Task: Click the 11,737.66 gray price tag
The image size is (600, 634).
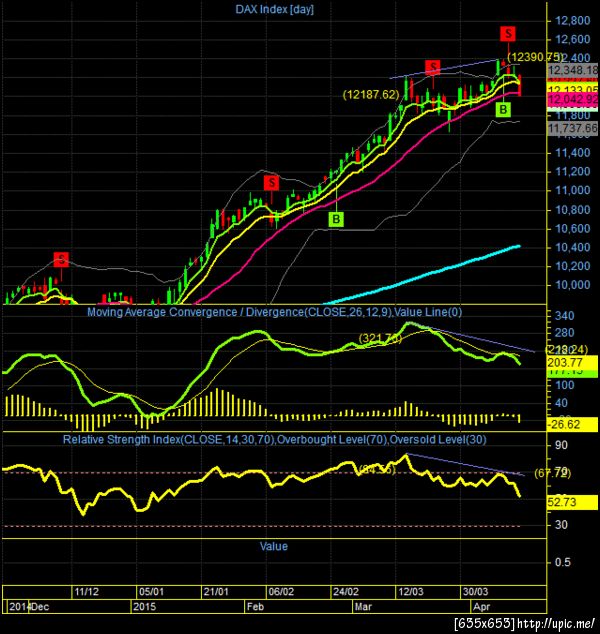Action: (x=573, y=129)
